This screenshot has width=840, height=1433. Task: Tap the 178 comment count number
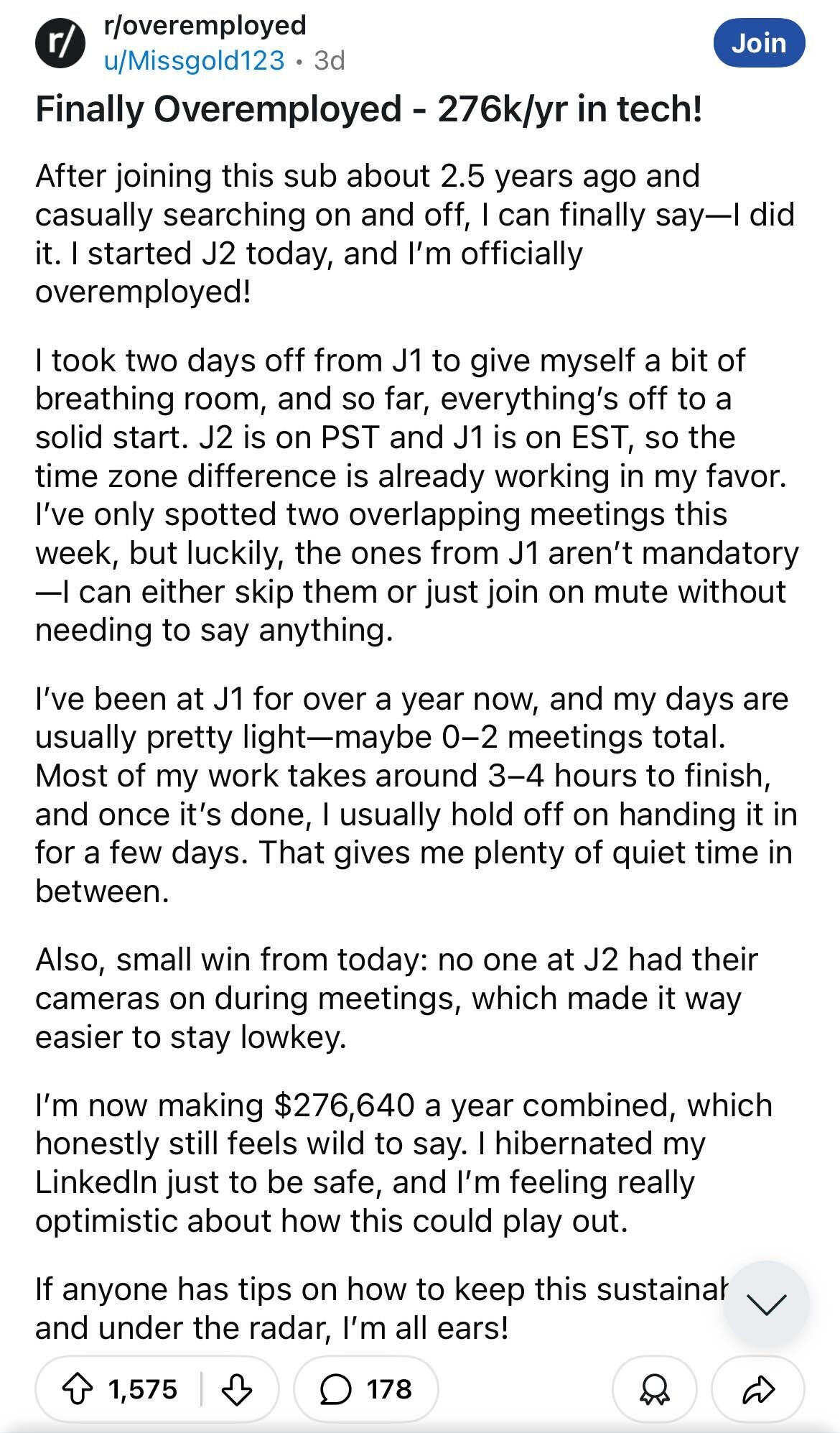(390, 1389)
